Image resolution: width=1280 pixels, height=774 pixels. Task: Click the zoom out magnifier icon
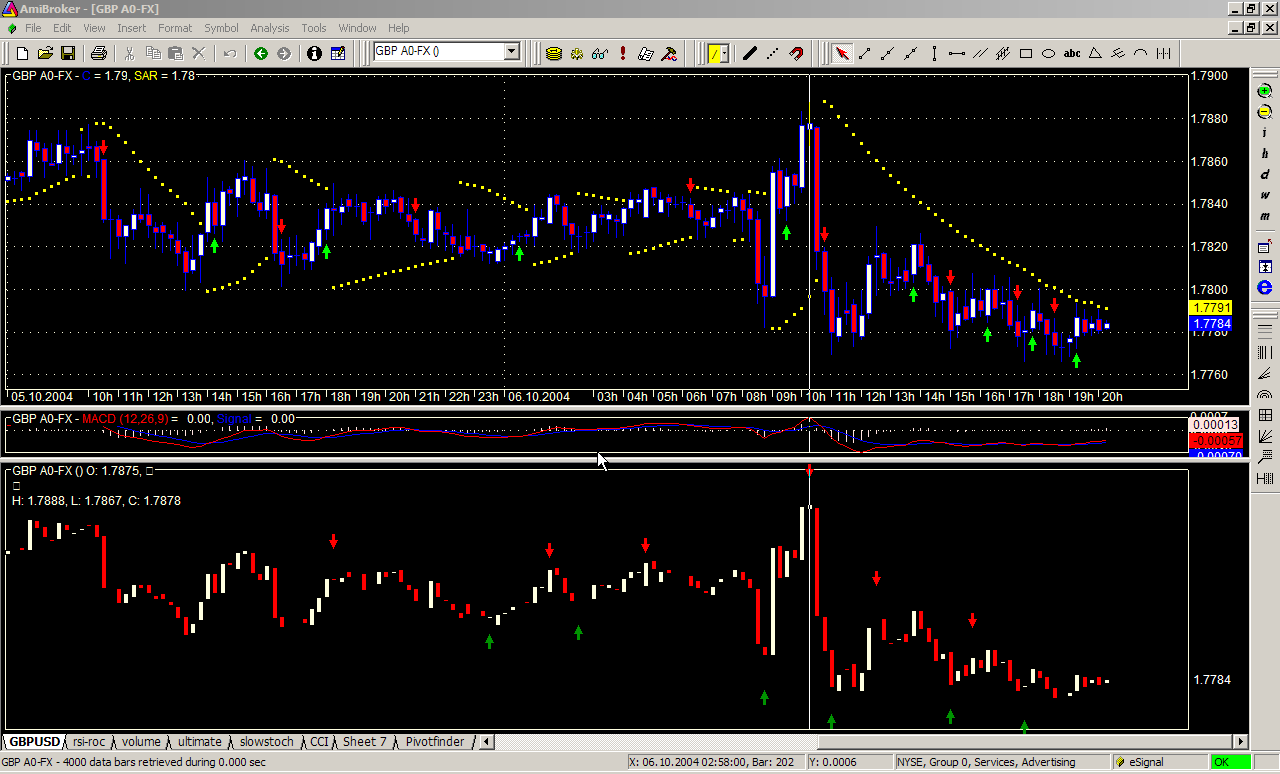point(1265,112)
